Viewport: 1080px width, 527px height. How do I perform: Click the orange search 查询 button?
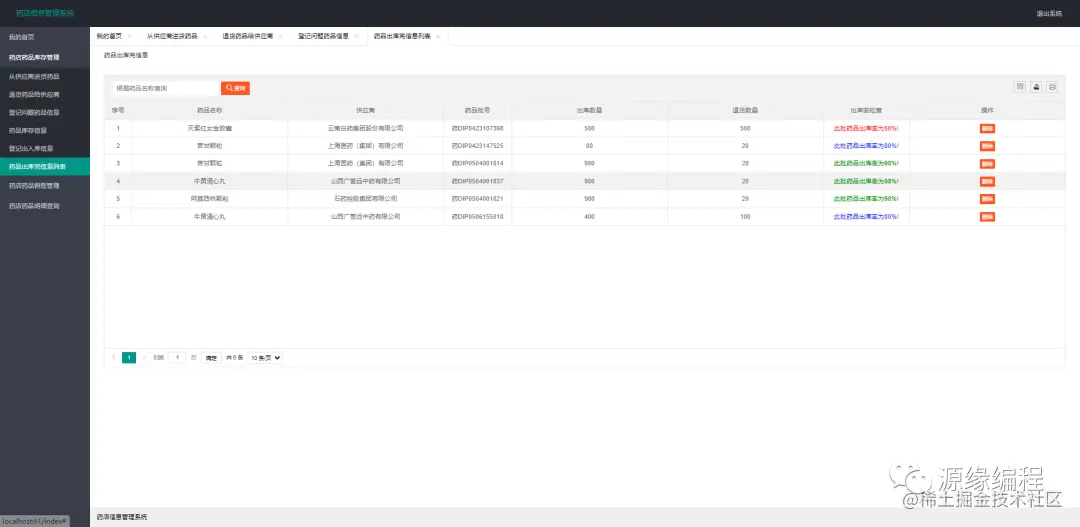tap(235, 88)
